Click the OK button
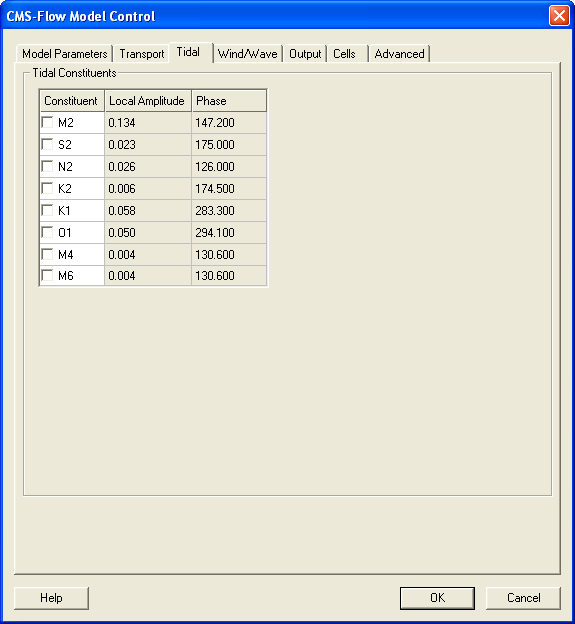 pyautogui.click(x=437, y=598)
